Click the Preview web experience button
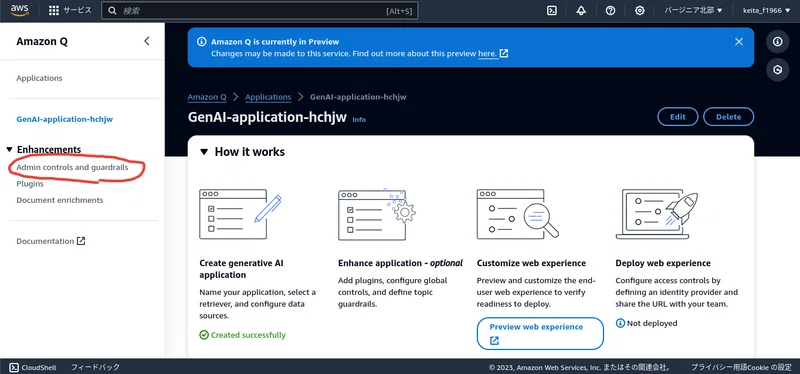 coord(540,334)
